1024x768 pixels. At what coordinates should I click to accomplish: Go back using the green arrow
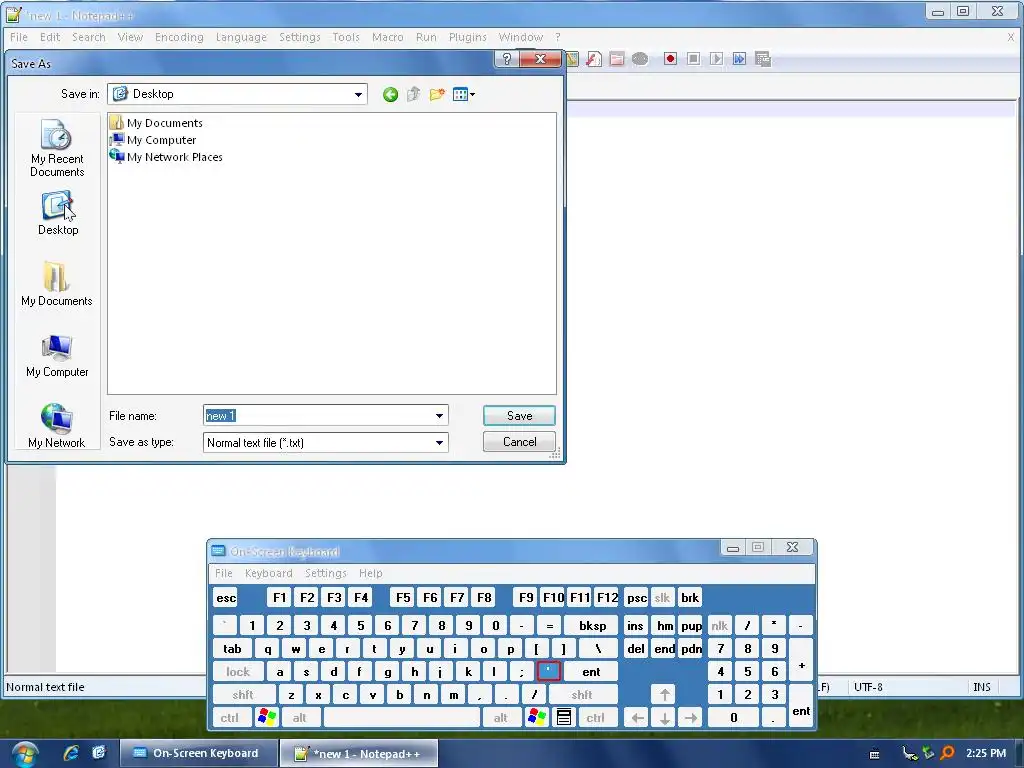click(x=390, y=95)
